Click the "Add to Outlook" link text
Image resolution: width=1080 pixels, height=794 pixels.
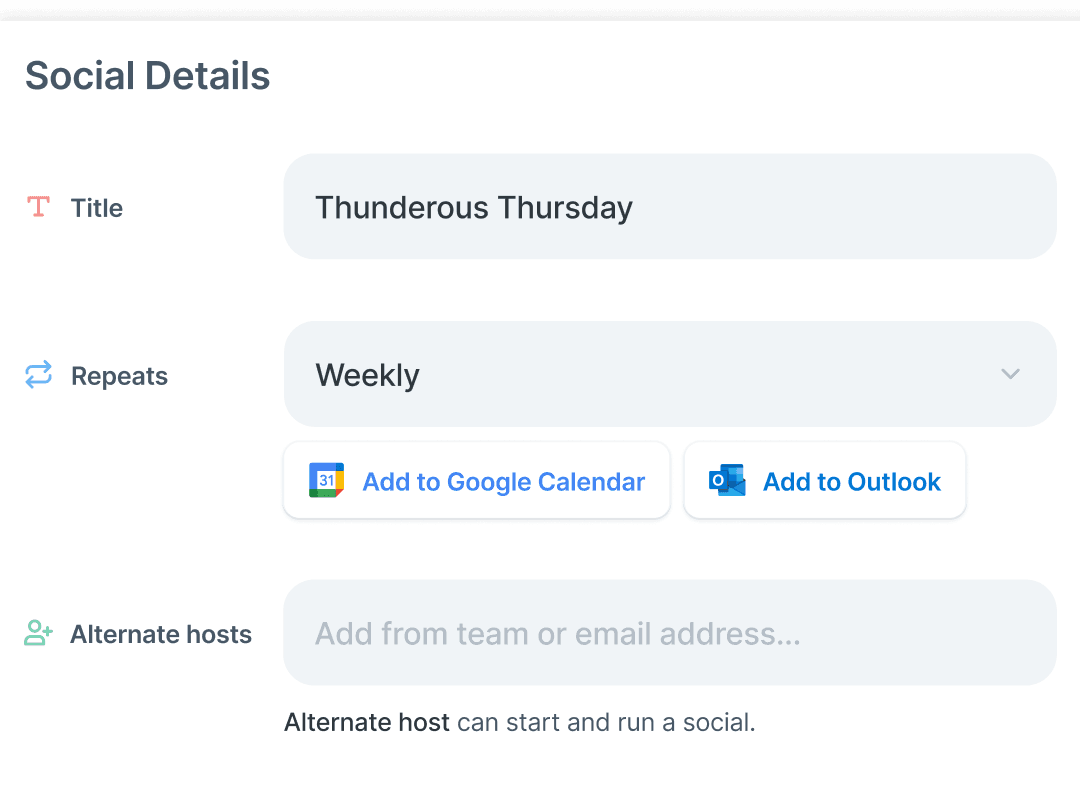click(851, 481)
